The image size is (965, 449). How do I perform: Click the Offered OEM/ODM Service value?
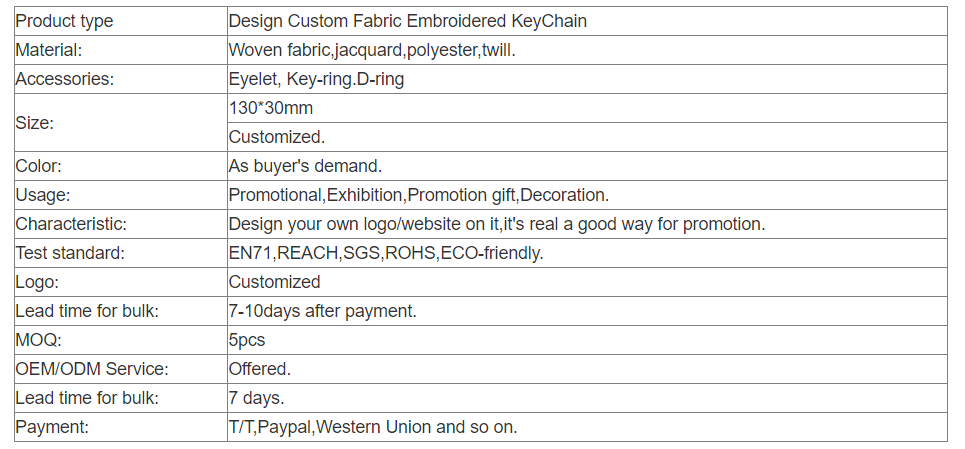click(x=260, y=368)
